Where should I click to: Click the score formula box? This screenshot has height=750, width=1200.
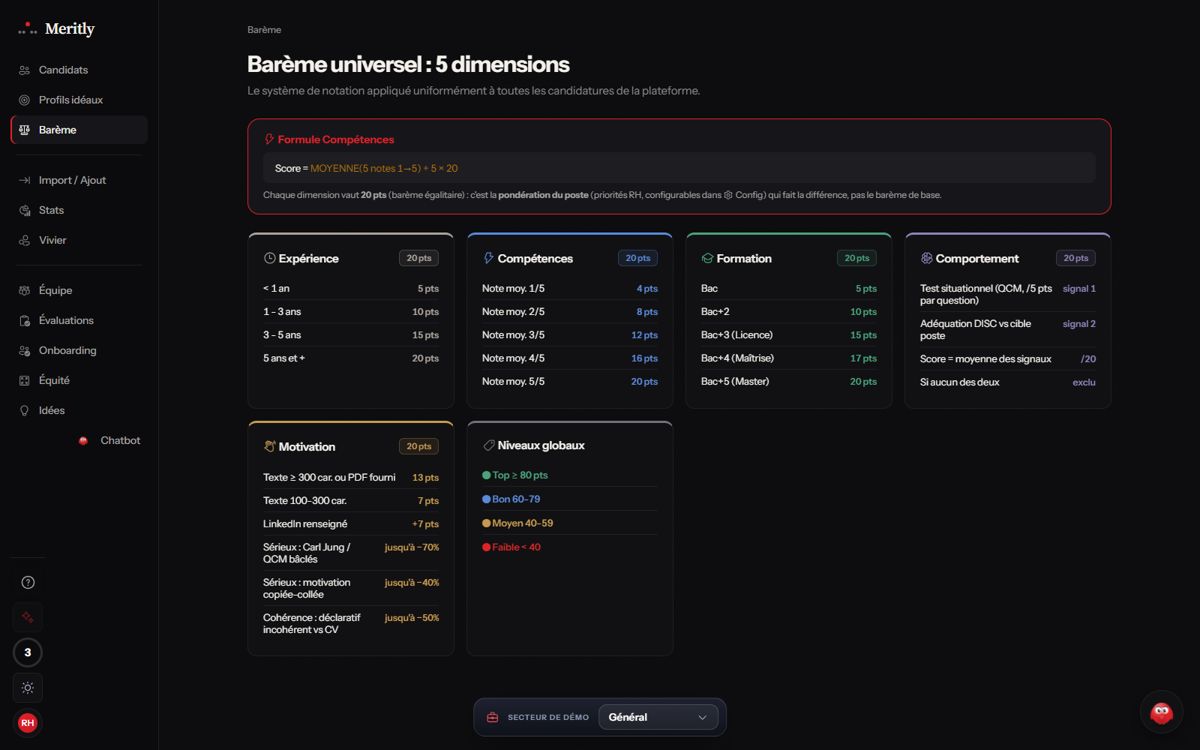tap(679, 168)
